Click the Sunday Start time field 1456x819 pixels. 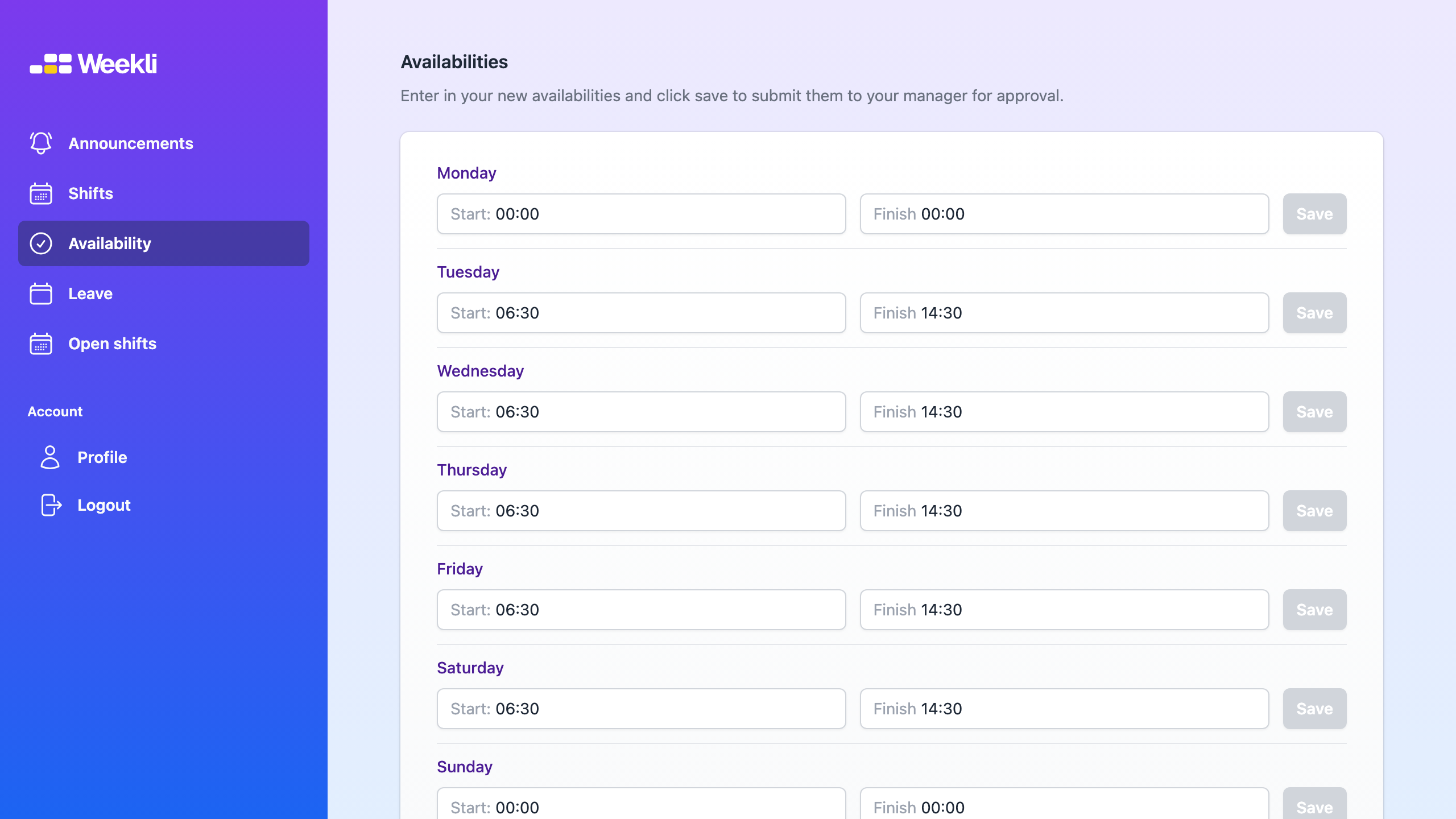click(x=642, y=803)
